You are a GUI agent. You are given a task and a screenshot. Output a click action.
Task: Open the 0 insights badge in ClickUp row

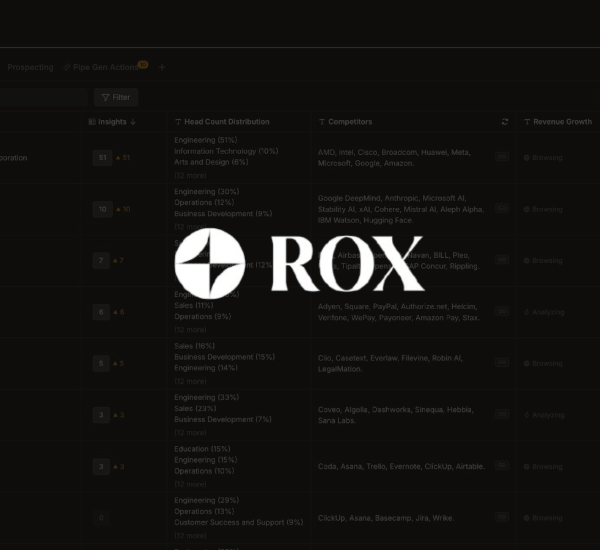coord(101,518)
